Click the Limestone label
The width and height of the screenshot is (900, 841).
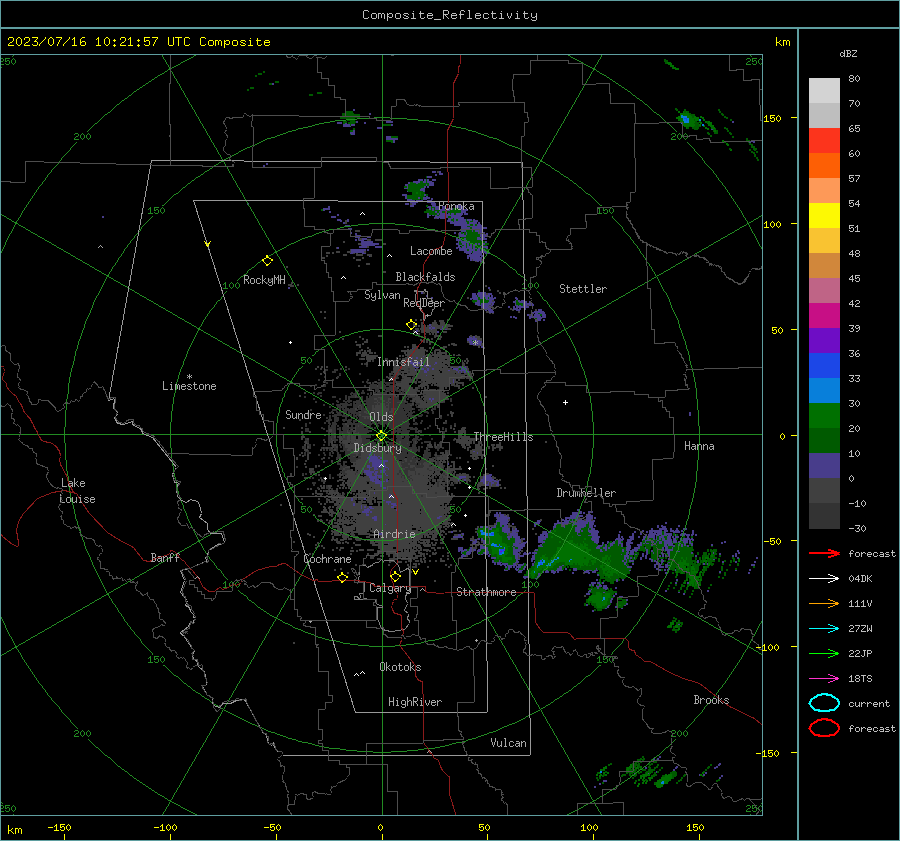click(x=189, y=386)
